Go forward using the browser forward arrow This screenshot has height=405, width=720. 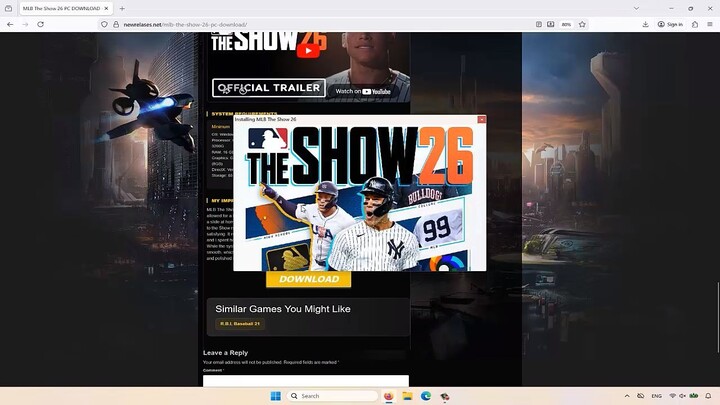tap(25, 24)
